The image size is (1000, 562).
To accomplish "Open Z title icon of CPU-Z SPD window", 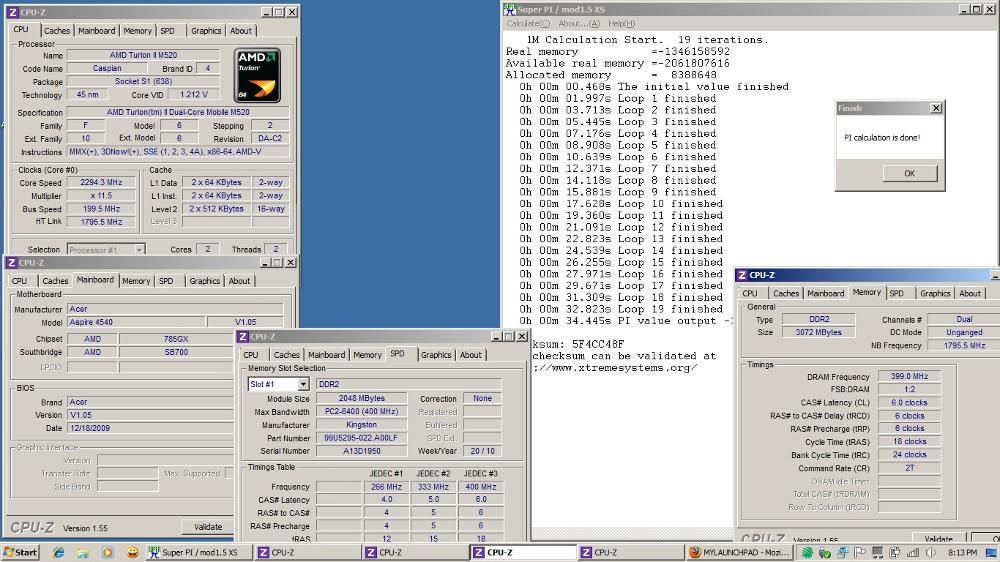I will 242,336.
